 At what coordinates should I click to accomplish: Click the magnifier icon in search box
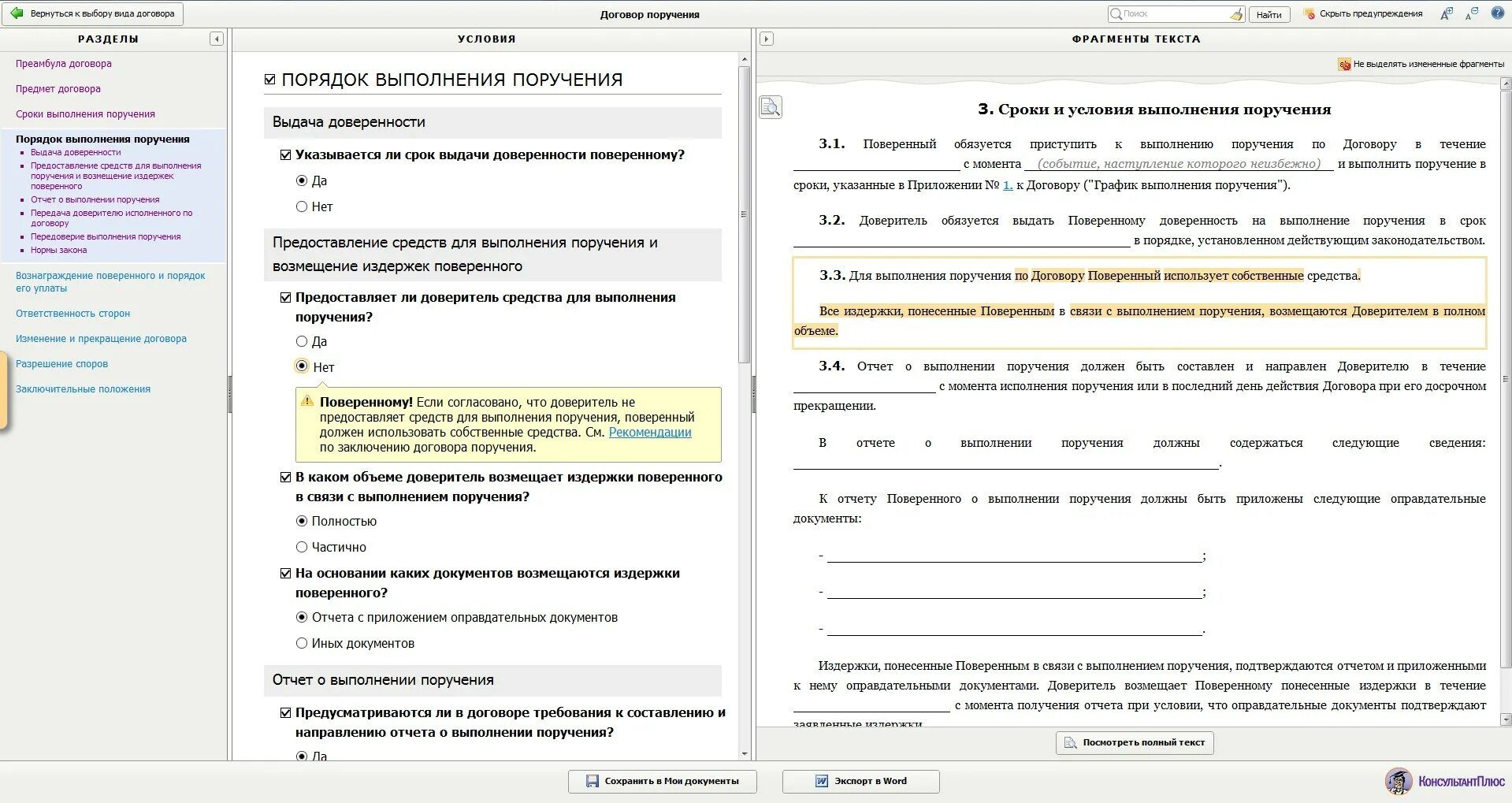(1116, 14)
